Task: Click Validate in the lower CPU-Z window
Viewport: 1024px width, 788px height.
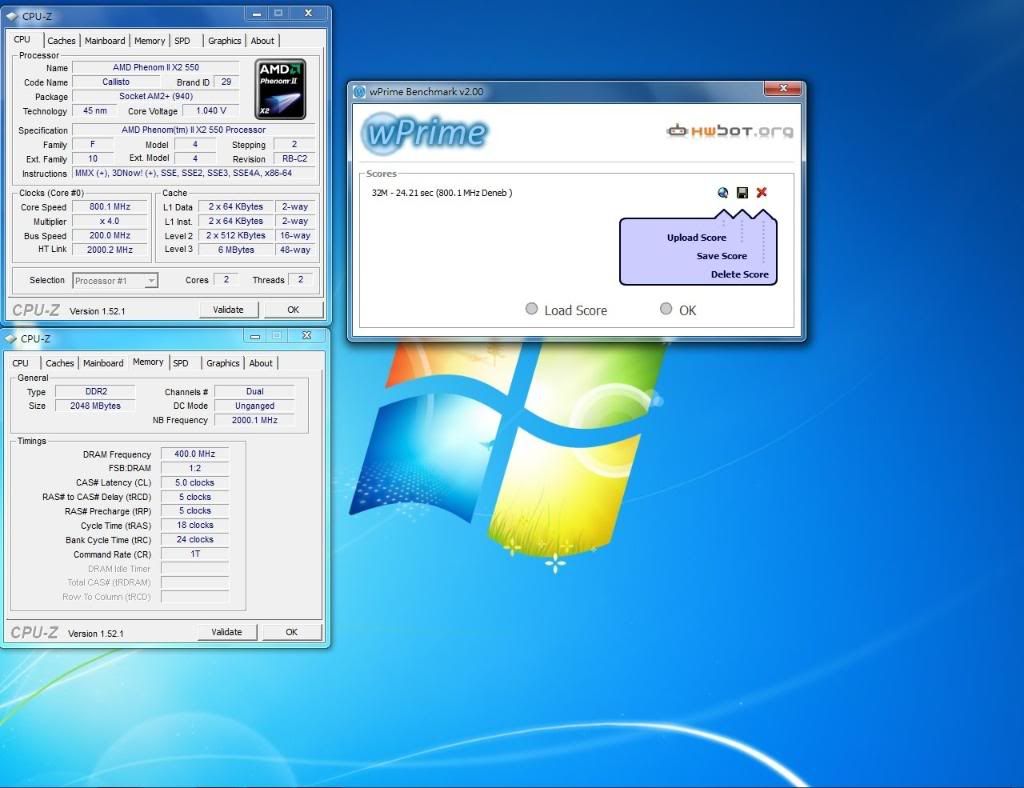Action: [227, 632]
